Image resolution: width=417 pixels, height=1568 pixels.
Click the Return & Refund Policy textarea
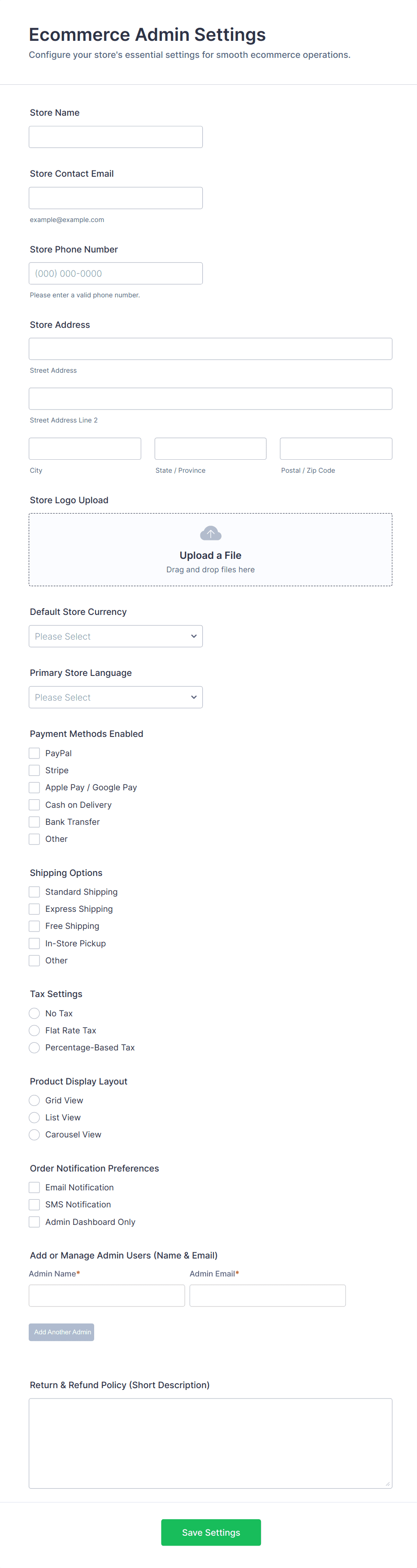[211, 1442]
